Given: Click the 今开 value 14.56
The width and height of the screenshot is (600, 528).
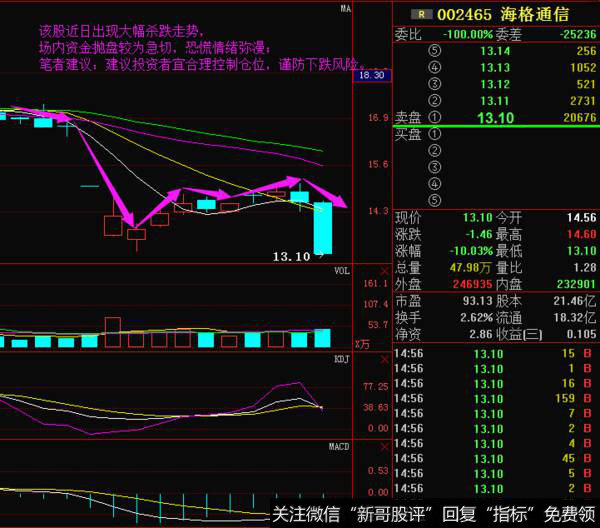Looking at the screenshot, I should tap(582, 218).
